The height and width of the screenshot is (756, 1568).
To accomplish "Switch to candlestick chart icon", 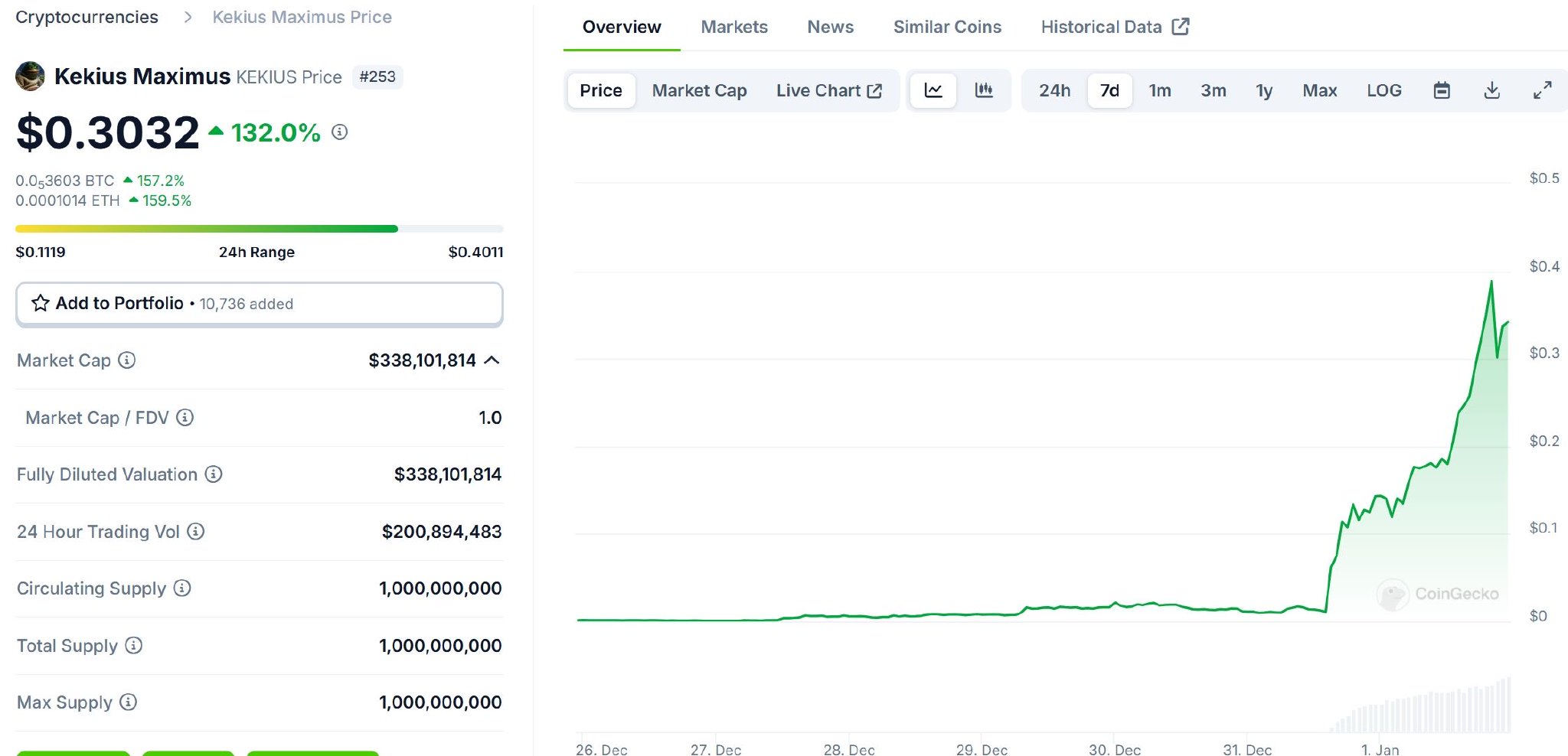I will click(984, 90).
